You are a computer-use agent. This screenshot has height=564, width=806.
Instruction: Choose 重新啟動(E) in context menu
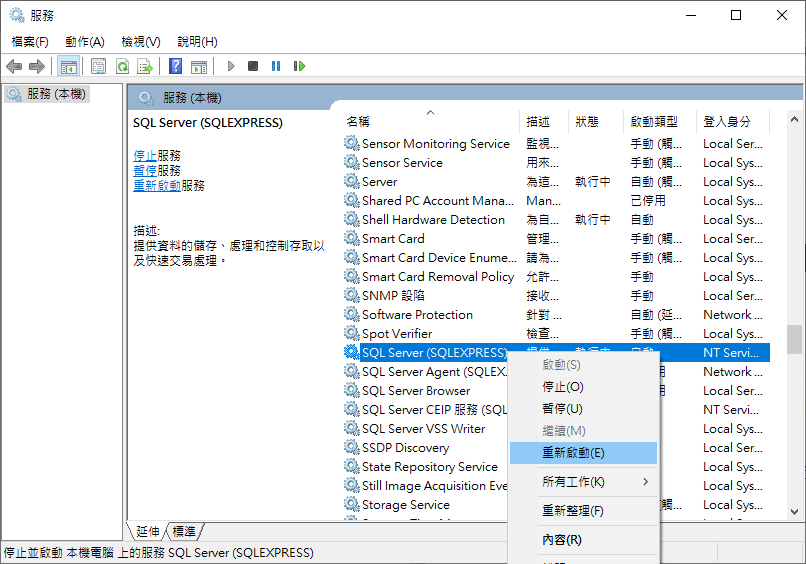click(583, 453)
